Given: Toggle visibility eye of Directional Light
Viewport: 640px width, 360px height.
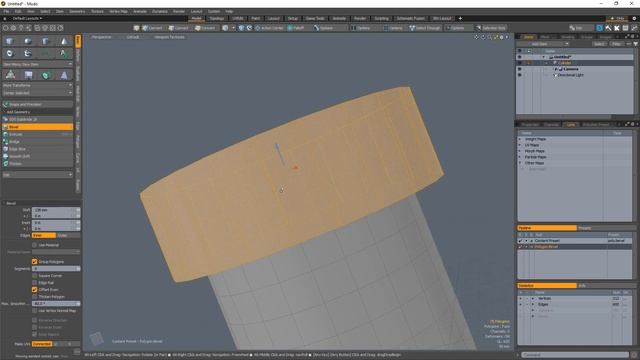Looking at the screenshot, I should click(x=520, y=75).
